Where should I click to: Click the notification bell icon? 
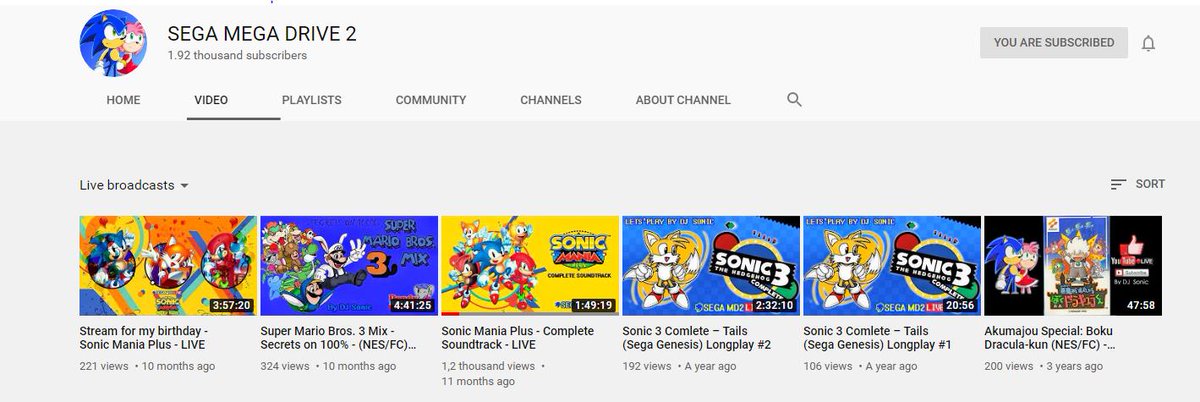[1148, 43]
